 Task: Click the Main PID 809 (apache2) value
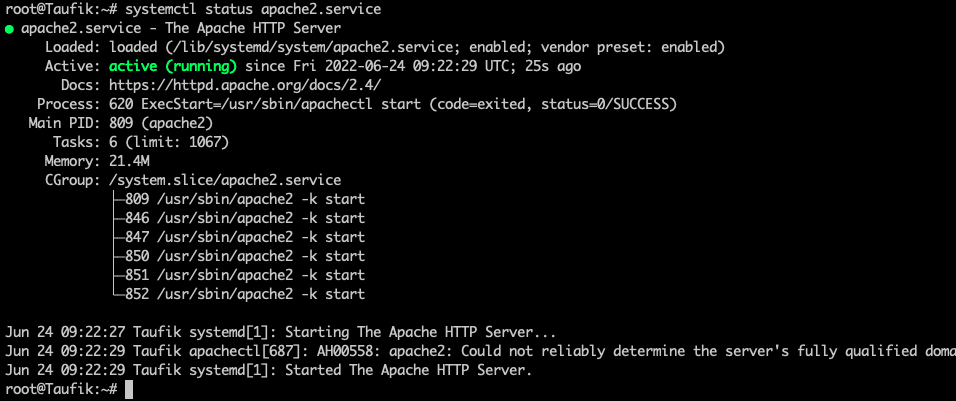[x=161, y=123]
